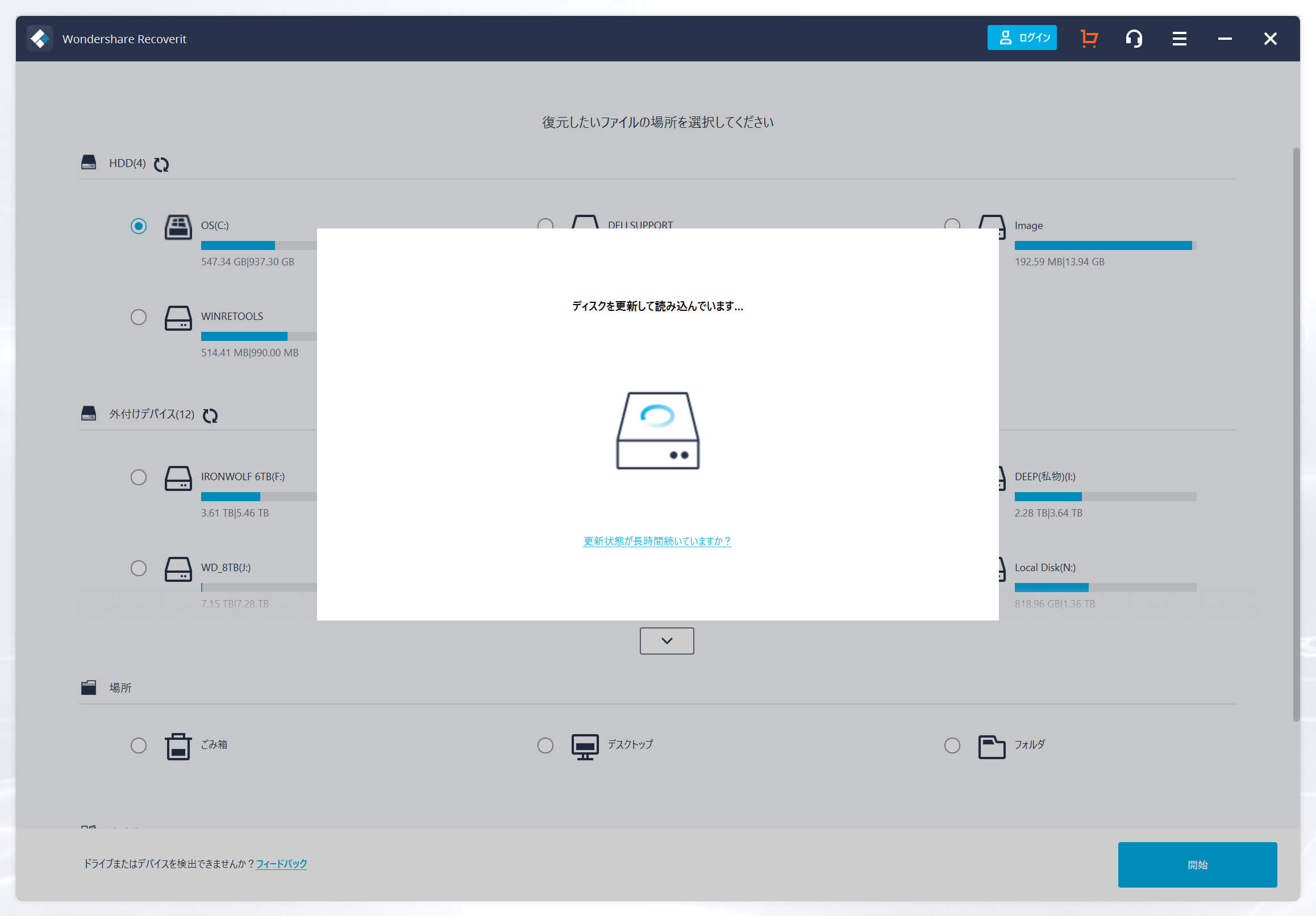Select the WD_8TB(J:) radio button
1316x916 pixels.
(x=138, y=568)
